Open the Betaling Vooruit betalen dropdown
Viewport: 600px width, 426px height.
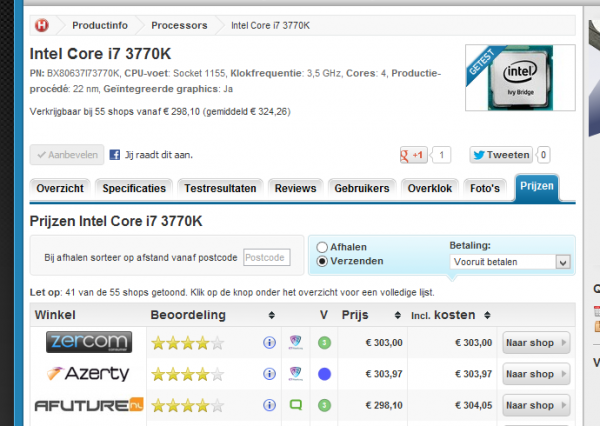510,262
